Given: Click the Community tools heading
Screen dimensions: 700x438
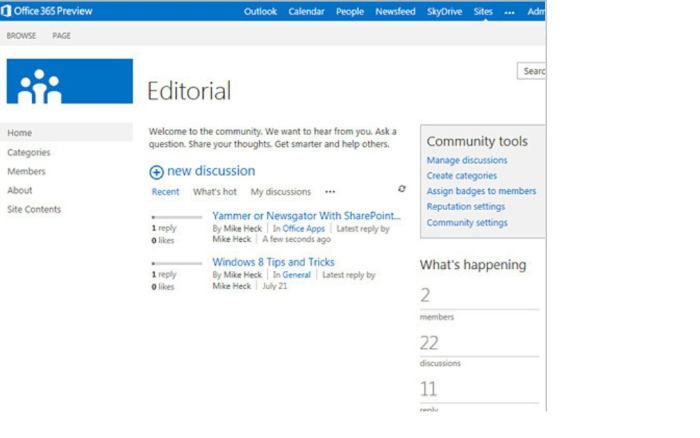Looking at the screenshot, I should (x=477, y=142).
